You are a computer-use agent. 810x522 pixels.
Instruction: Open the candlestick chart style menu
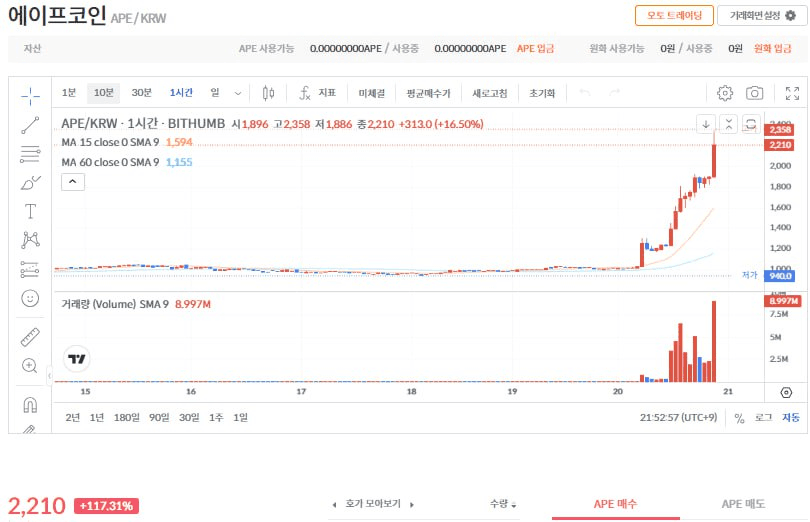tap(268, 93)
